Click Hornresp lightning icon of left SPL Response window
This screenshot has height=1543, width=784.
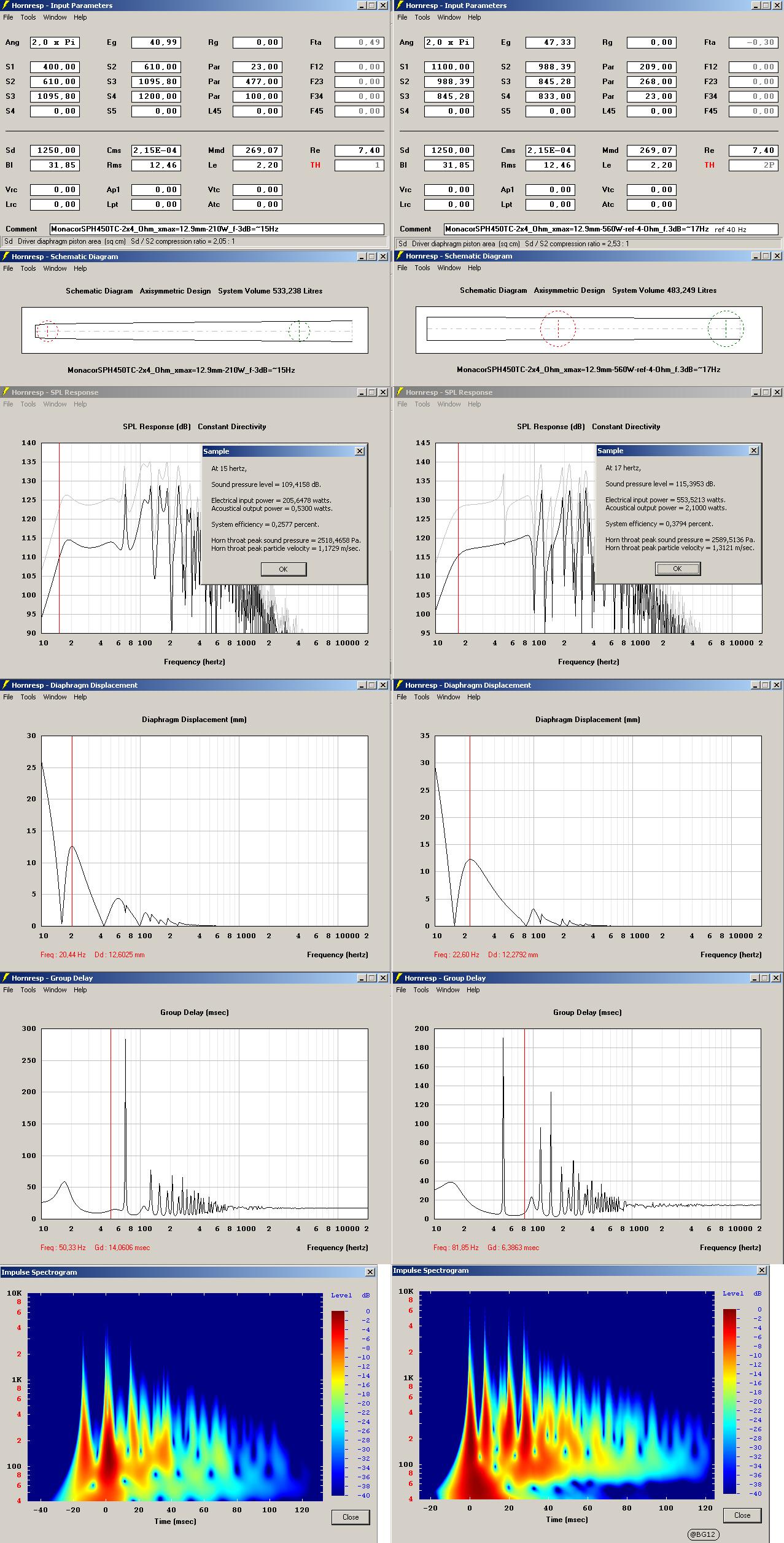click(6, 392)
